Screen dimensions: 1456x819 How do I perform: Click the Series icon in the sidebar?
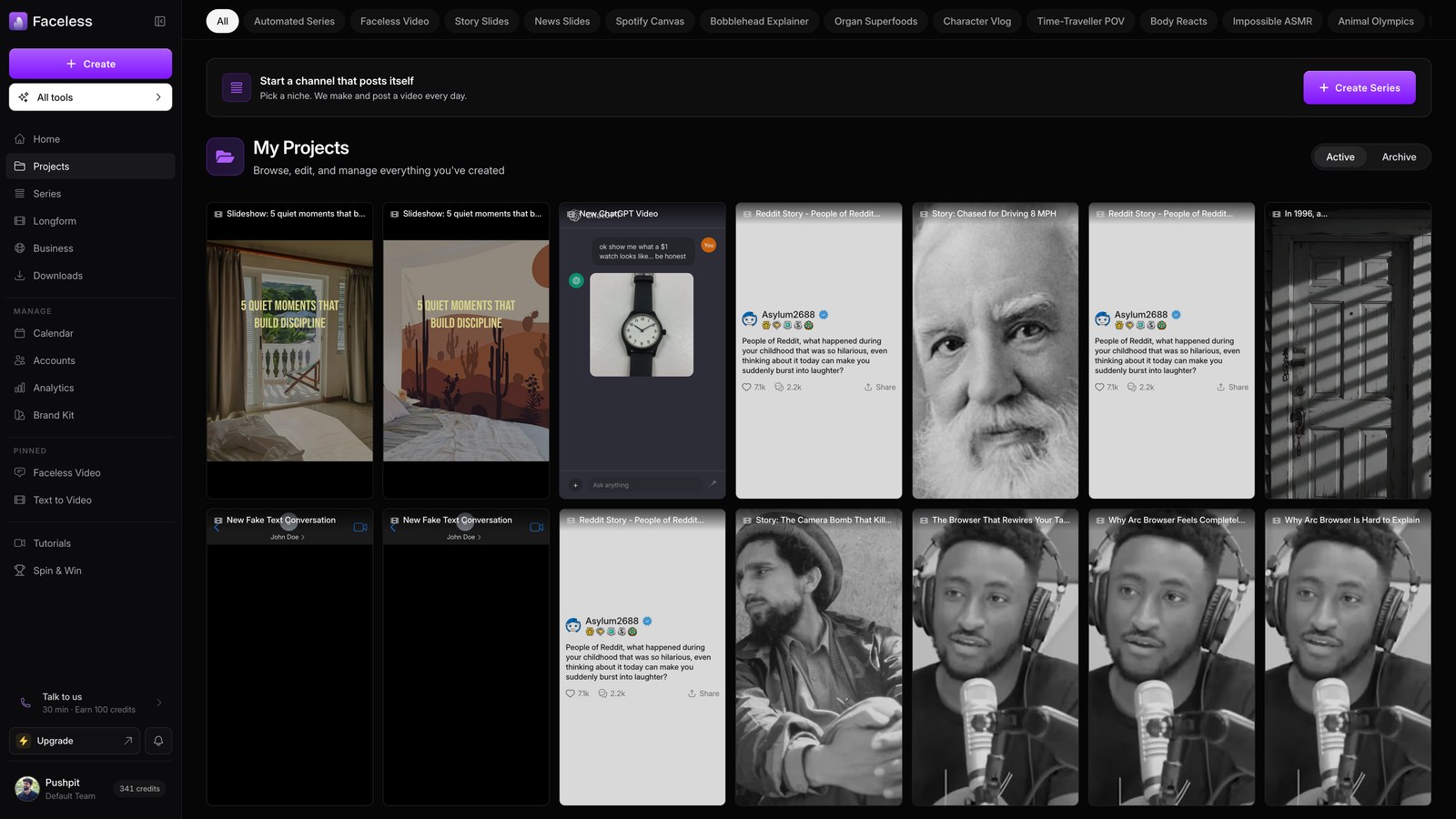point(20,194)
